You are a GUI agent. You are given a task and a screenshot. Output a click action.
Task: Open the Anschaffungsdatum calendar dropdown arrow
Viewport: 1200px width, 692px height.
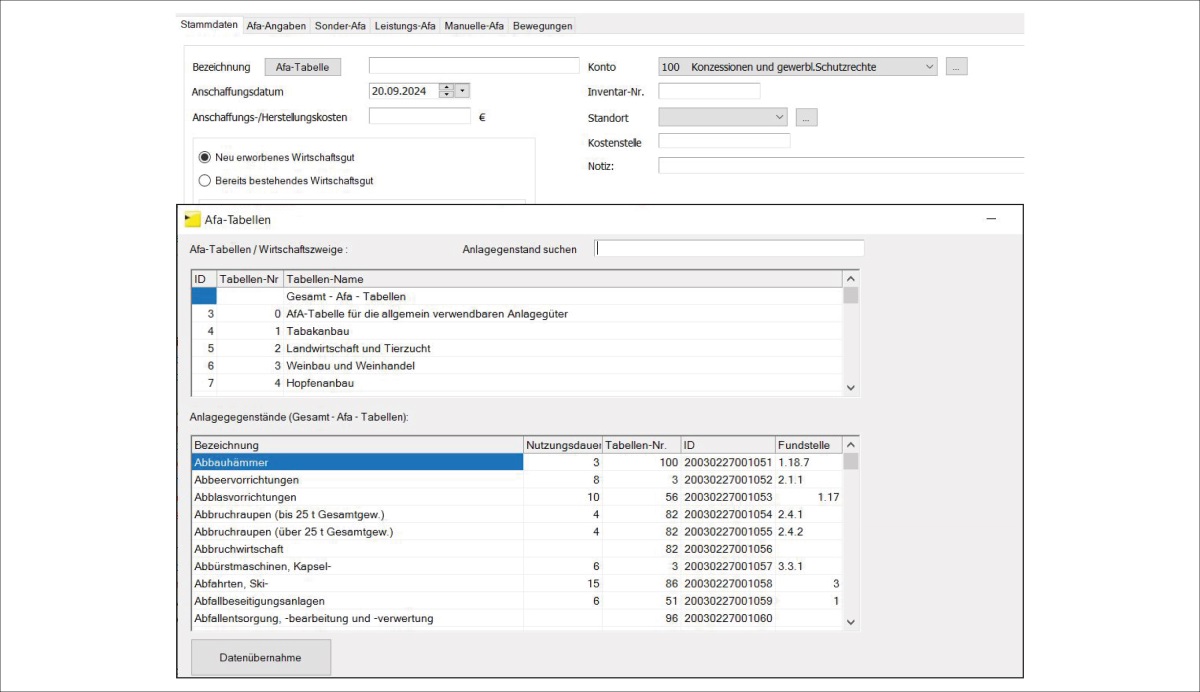tap(462, 91)
